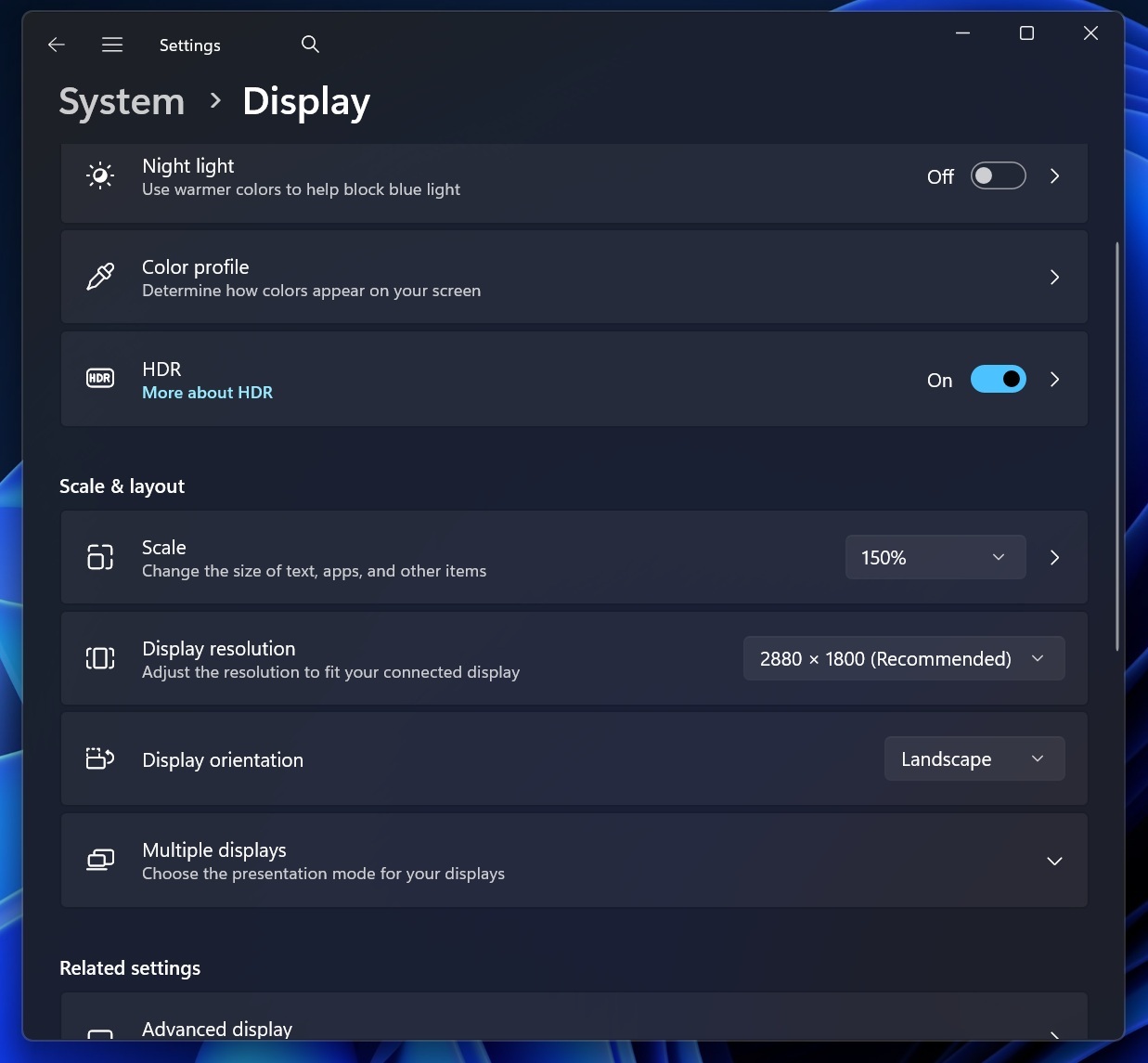Select the Night light sun icon

click(x=99, y=175)
